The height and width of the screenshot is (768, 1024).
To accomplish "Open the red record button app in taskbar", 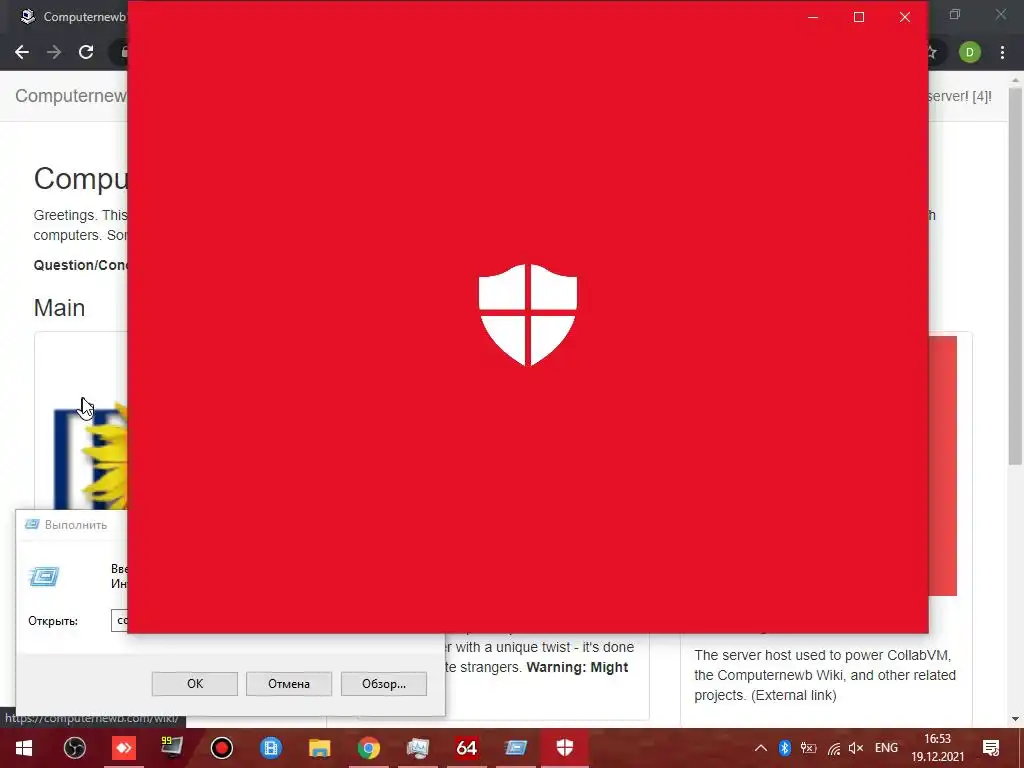I will 222,748.
